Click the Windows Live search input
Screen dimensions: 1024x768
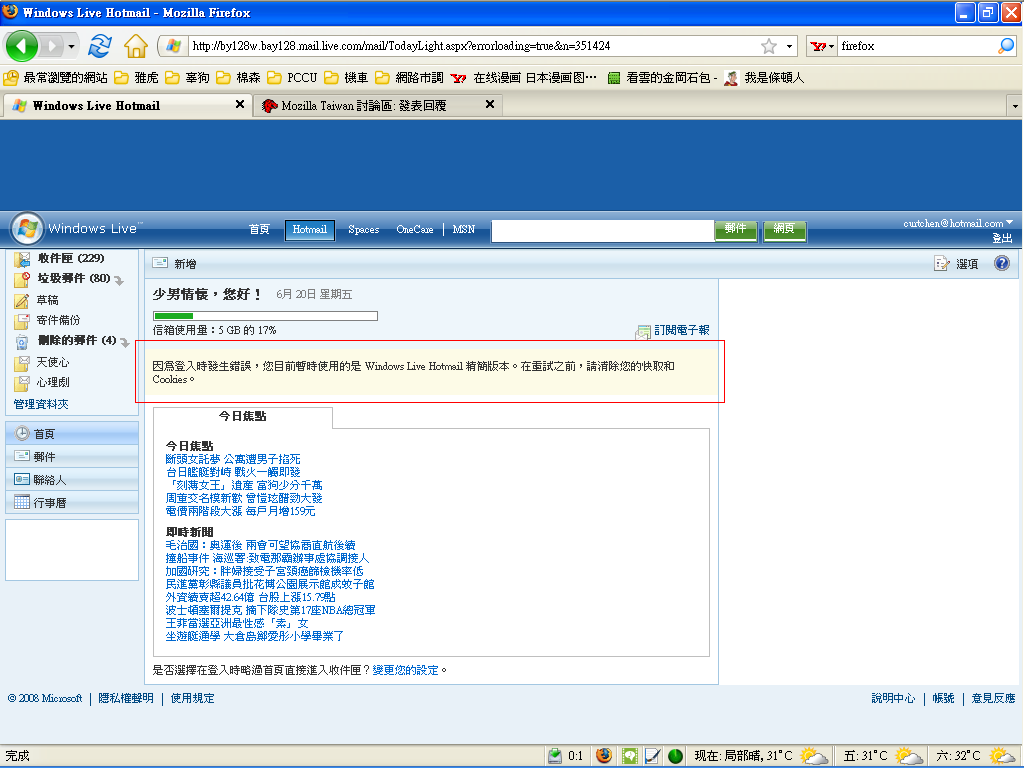click(602, 231)
